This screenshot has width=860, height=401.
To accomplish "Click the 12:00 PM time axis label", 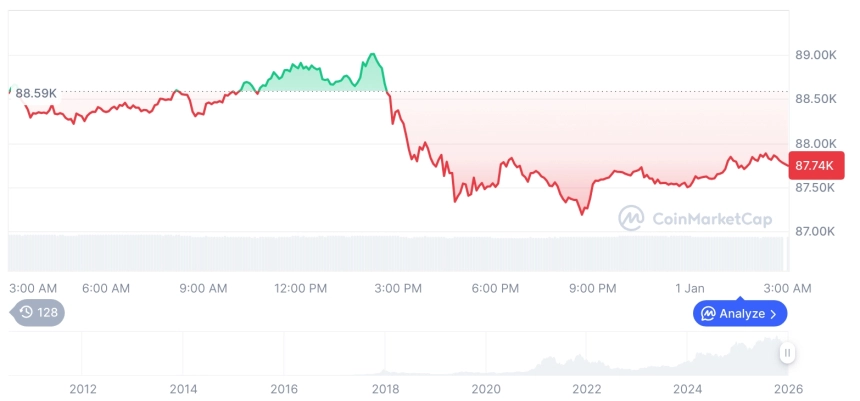I will (x=300, y=288).
